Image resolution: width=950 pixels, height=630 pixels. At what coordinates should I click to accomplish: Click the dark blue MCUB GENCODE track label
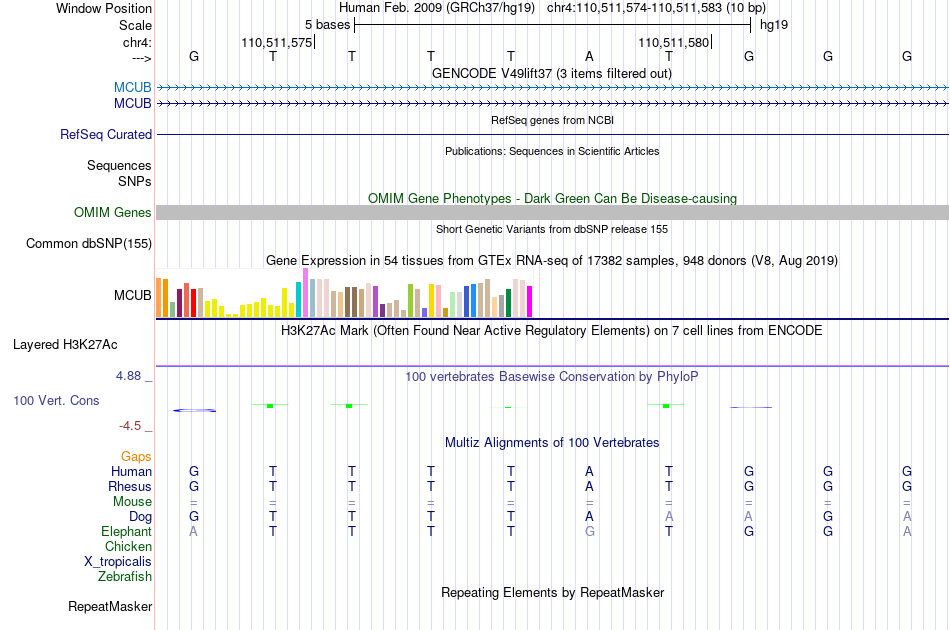[133, 104]
